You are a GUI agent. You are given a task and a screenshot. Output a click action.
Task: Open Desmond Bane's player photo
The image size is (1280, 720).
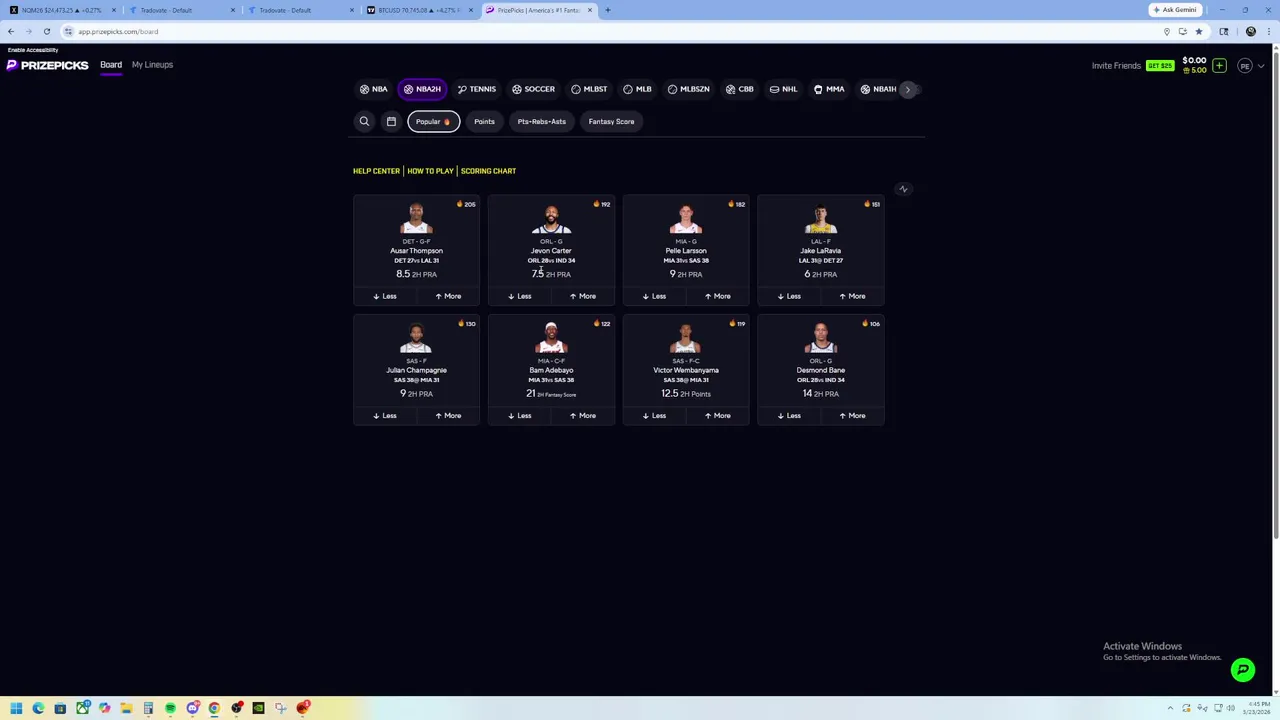[x=820, y=338]
